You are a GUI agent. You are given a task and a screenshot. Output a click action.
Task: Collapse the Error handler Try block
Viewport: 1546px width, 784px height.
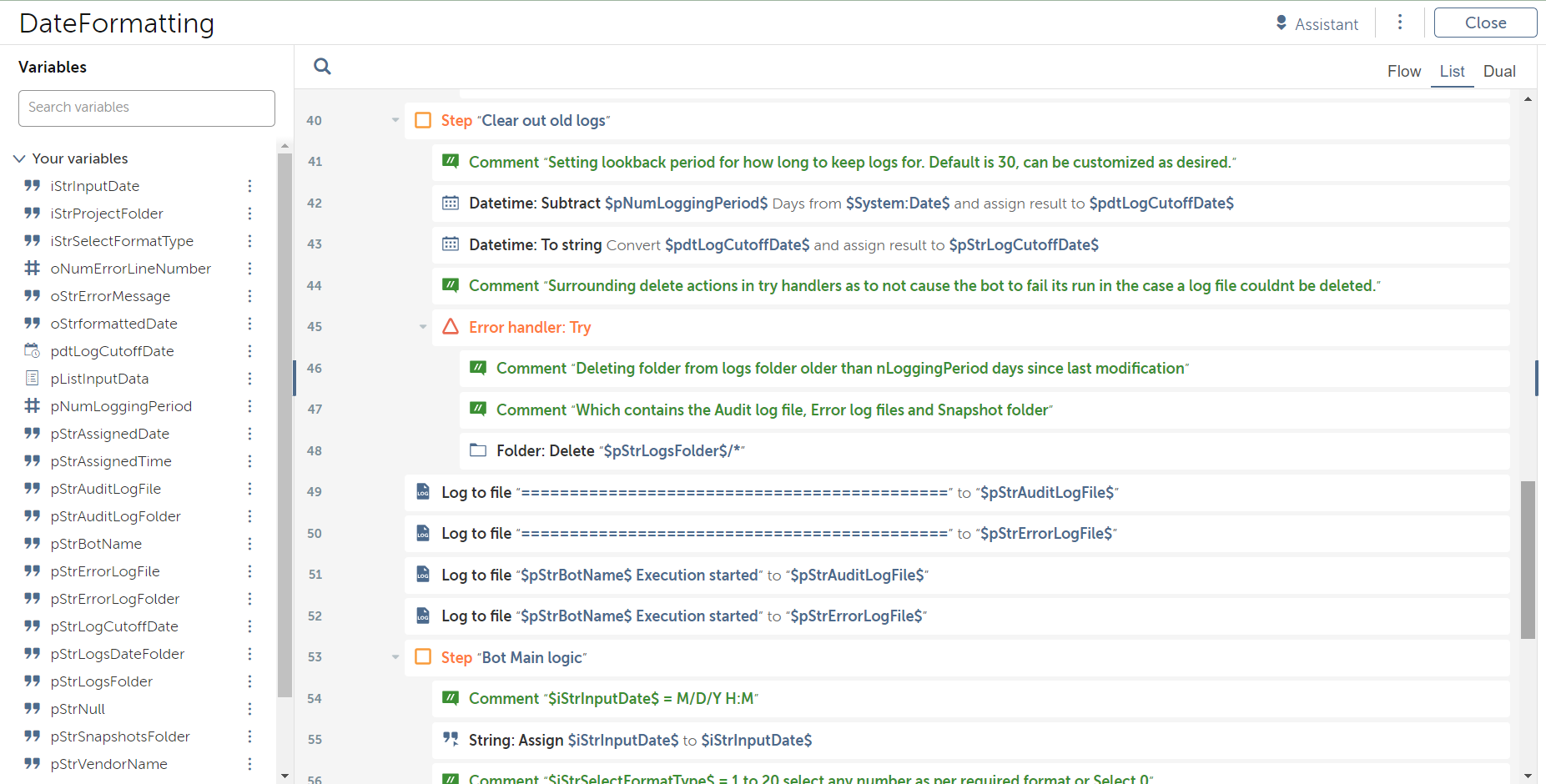tap(423, 327)
